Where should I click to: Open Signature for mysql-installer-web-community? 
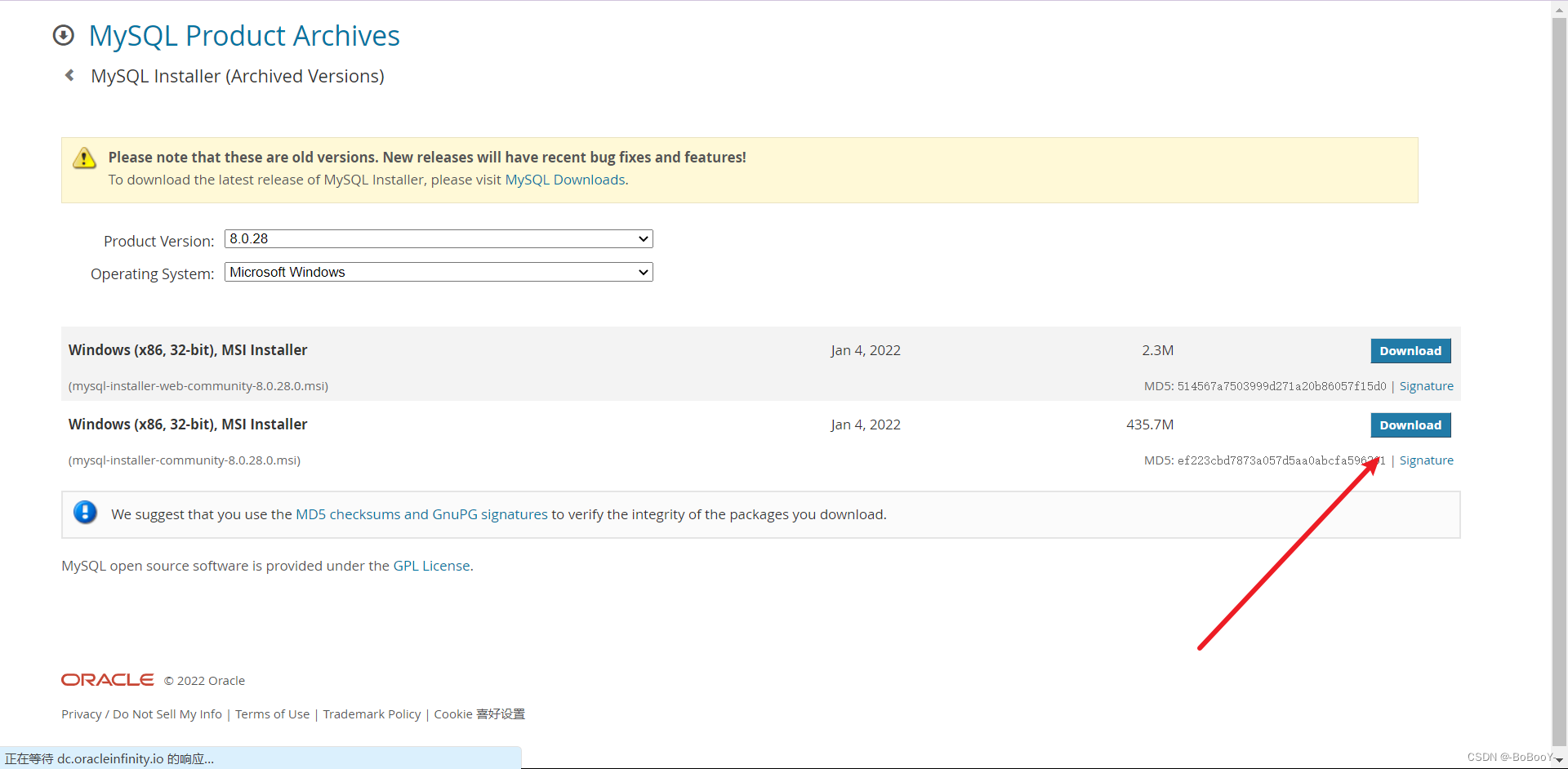1426,386
